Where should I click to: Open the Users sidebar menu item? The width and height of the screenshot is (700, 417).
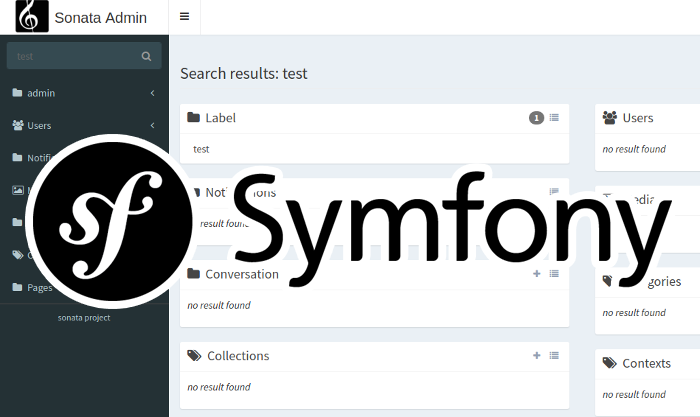tap(39, 126)
